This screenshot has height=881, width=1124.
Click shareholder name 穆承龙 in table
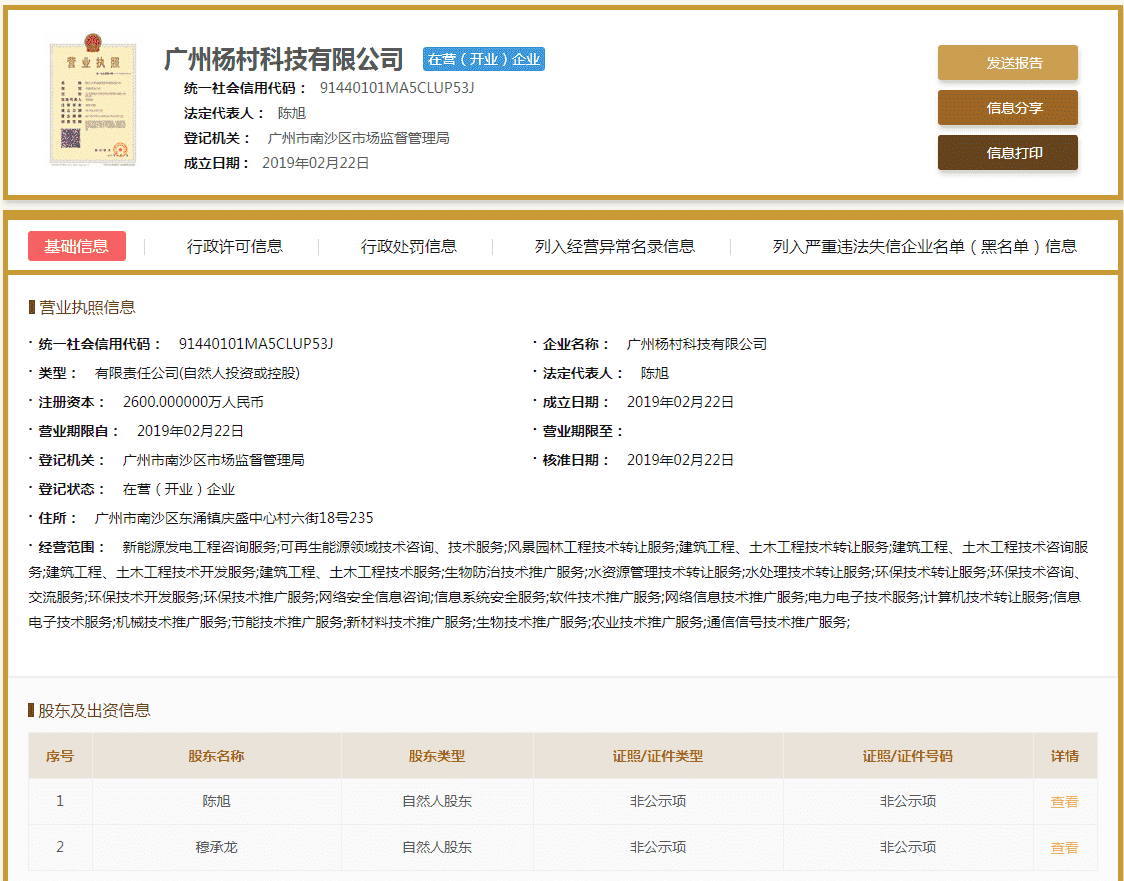coord(216,847)
